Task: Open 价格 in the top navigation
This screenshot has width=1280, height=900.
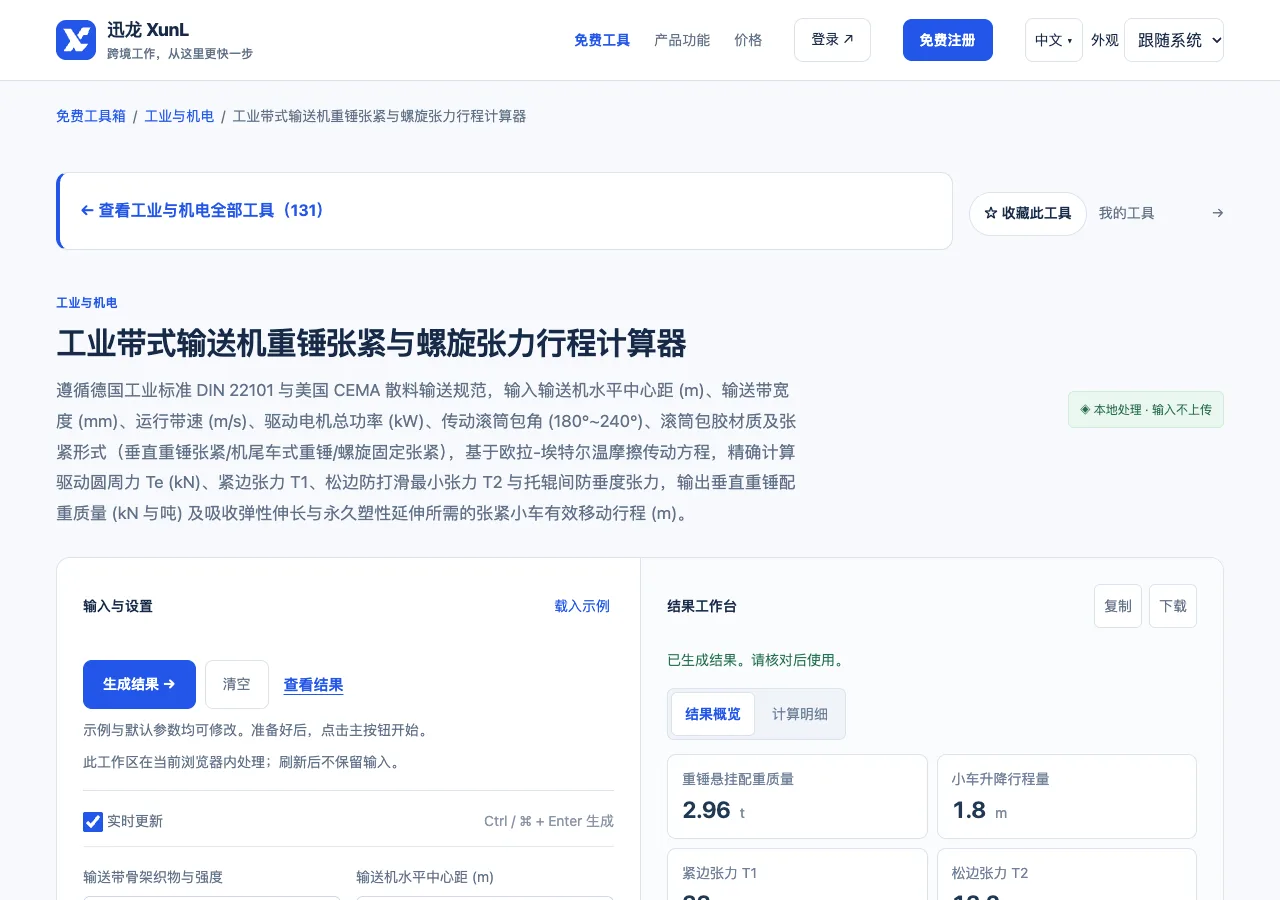Action: tap(748, 40)
